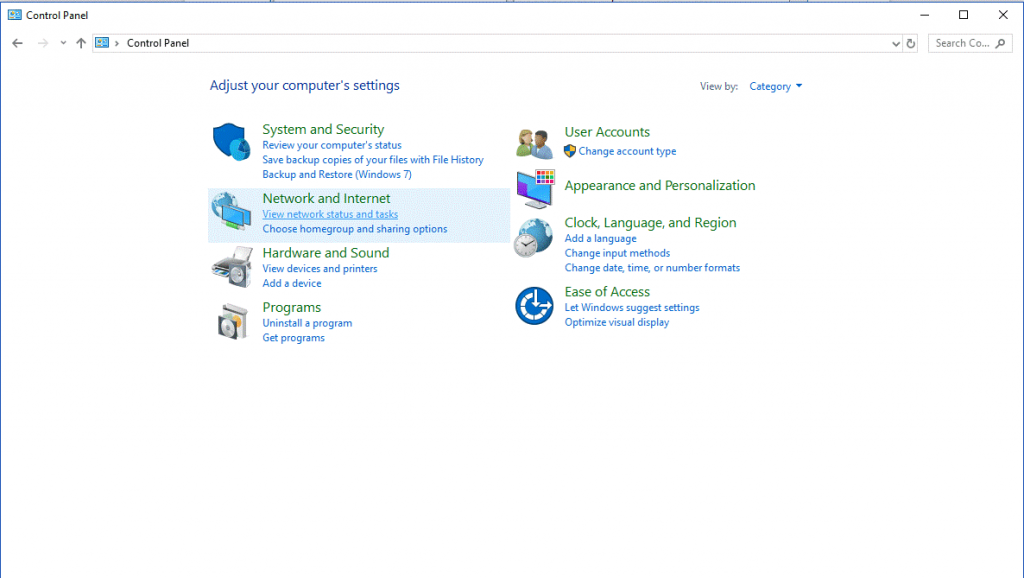Open the Hardware and Sound printer icon
The image size is (1024, 578).
click(232, 266)
